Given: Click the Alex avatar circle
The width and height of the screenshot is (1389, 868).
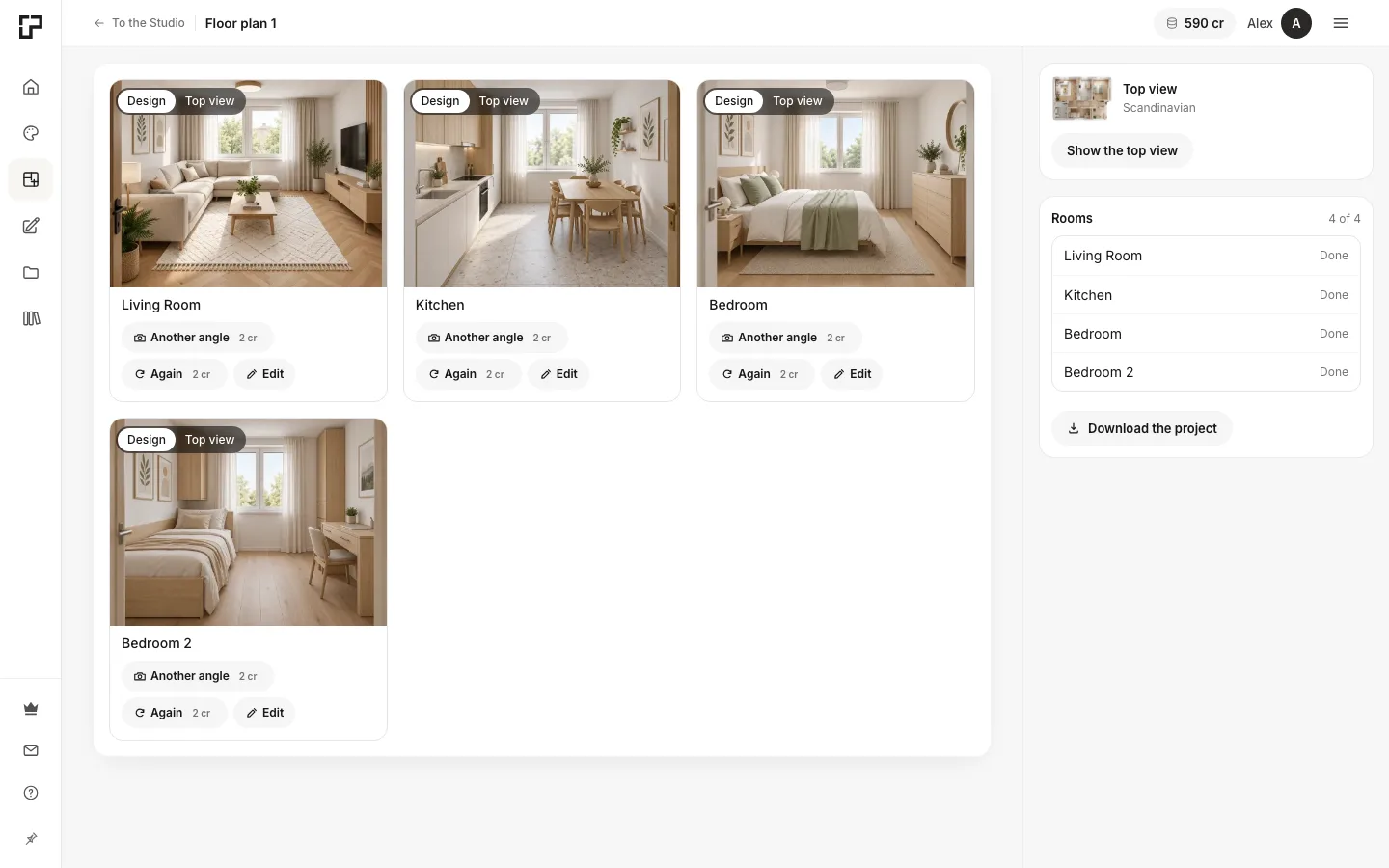Looking at the screenshot, I should (1296, 23).
